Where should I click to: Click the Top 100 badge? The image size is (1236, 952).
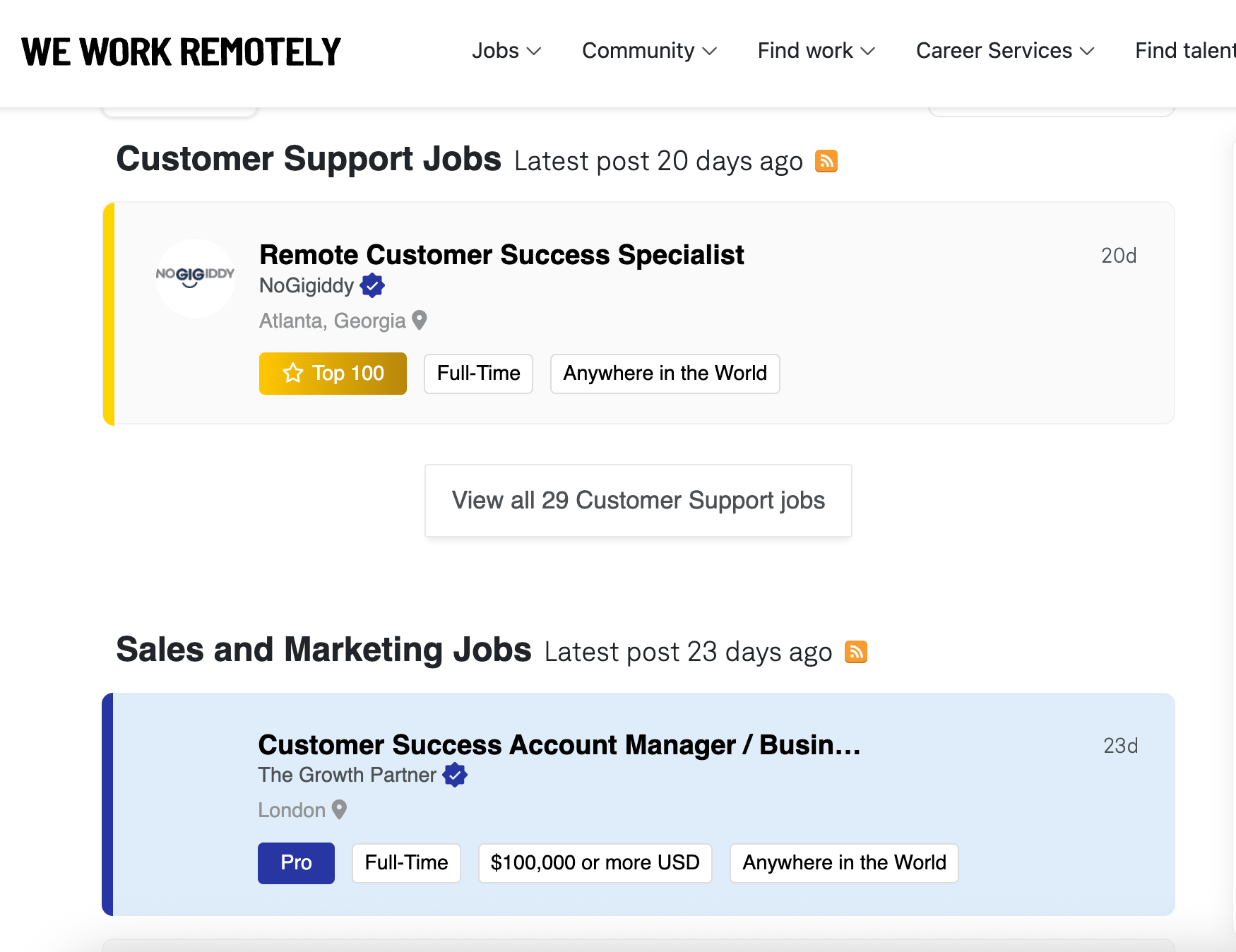point(333,374)
